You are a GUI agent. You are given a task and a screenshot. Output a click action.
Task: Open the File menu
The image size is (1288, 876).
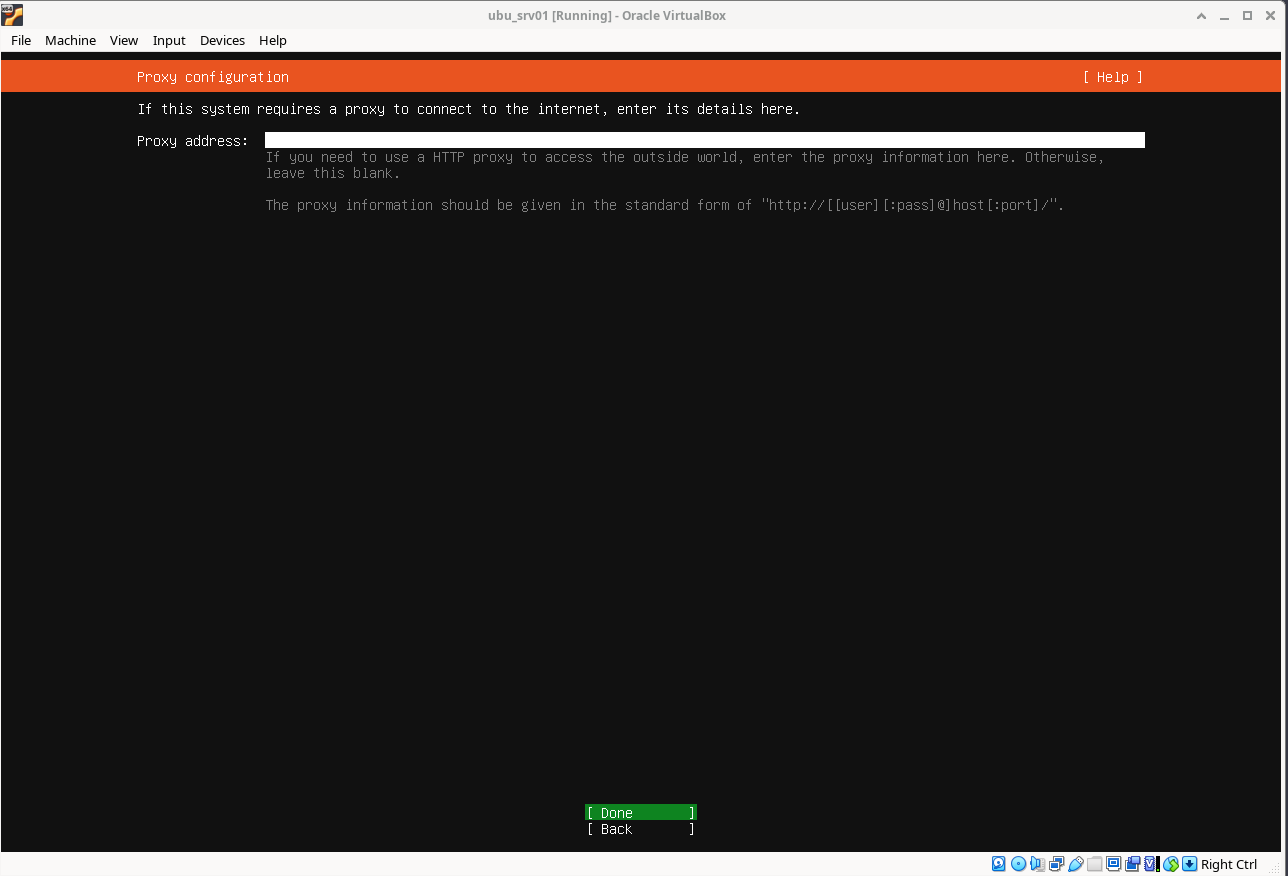[21, 40]
